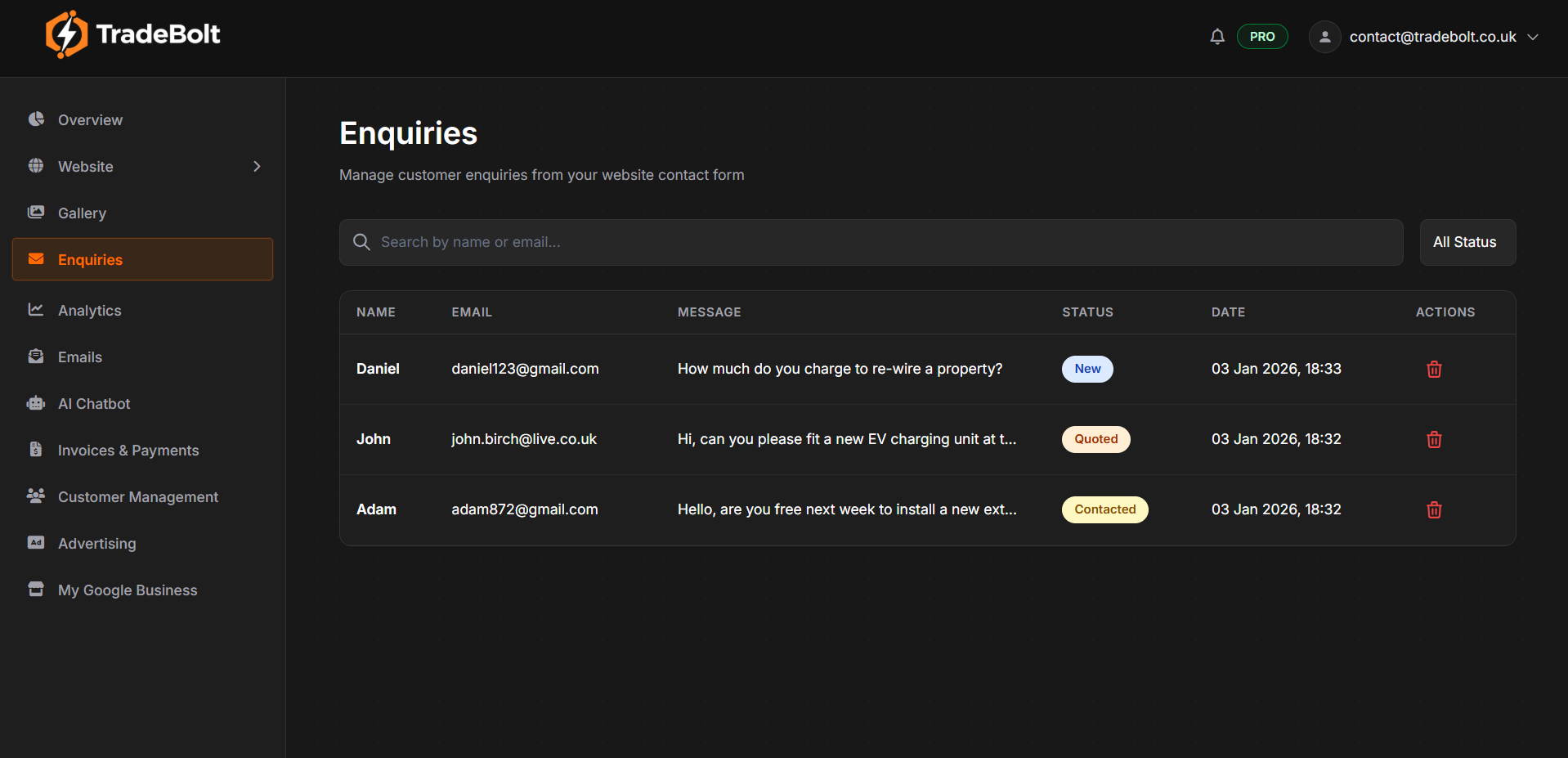Open the Analytics chart icon
This screenshot has width=1568, height=758.
click(36, 310)
